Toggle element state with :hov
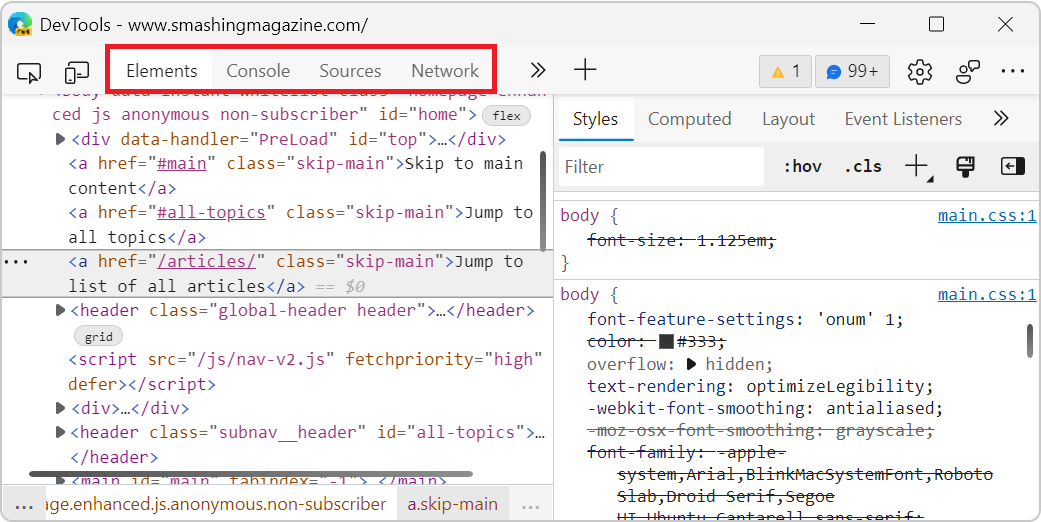The height and width of the screenshot is (522, 1041). (x=802, y=167)
